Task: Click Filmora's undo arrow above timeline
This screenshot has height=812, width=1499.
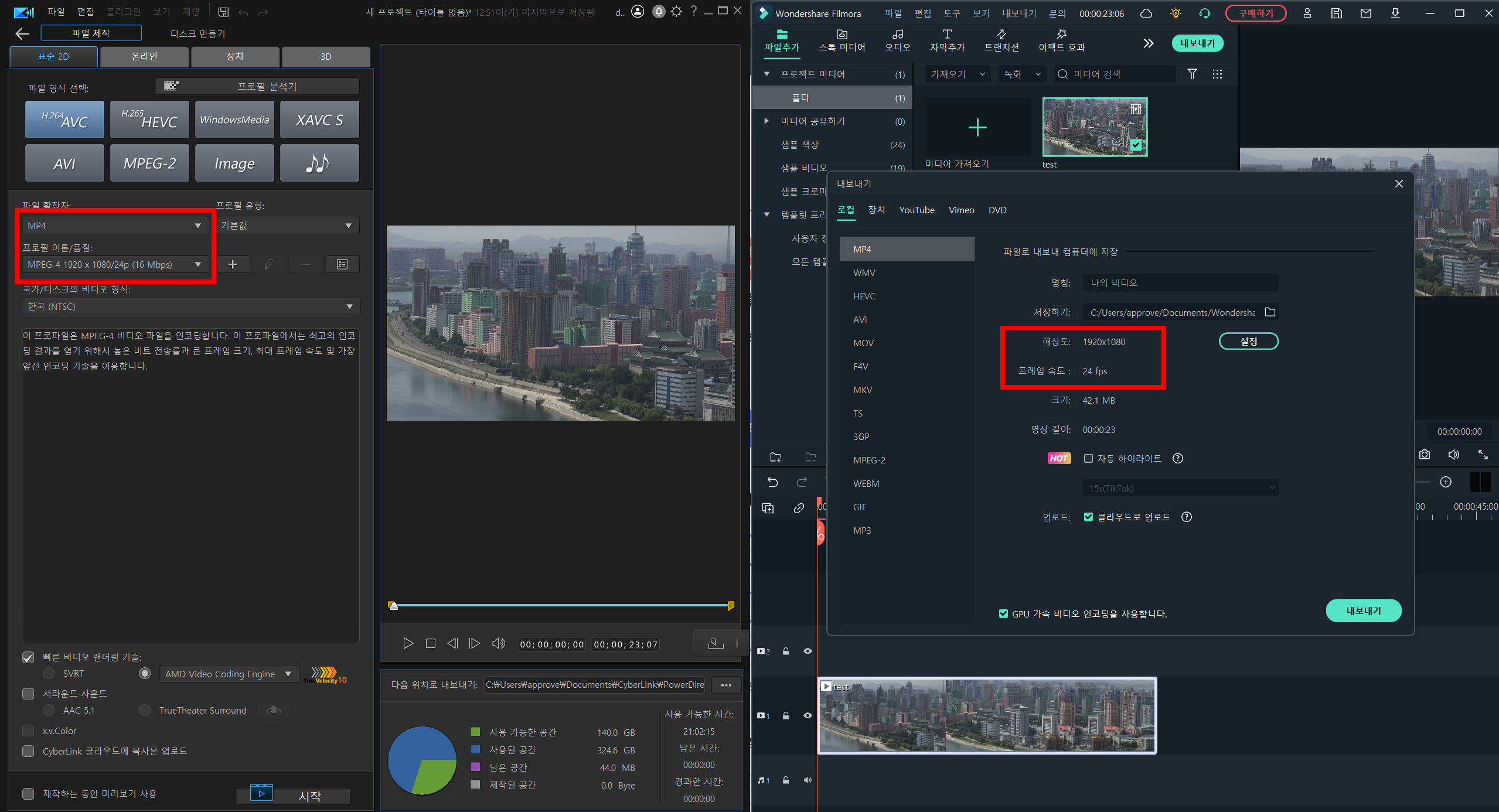Action: [772, 482]
